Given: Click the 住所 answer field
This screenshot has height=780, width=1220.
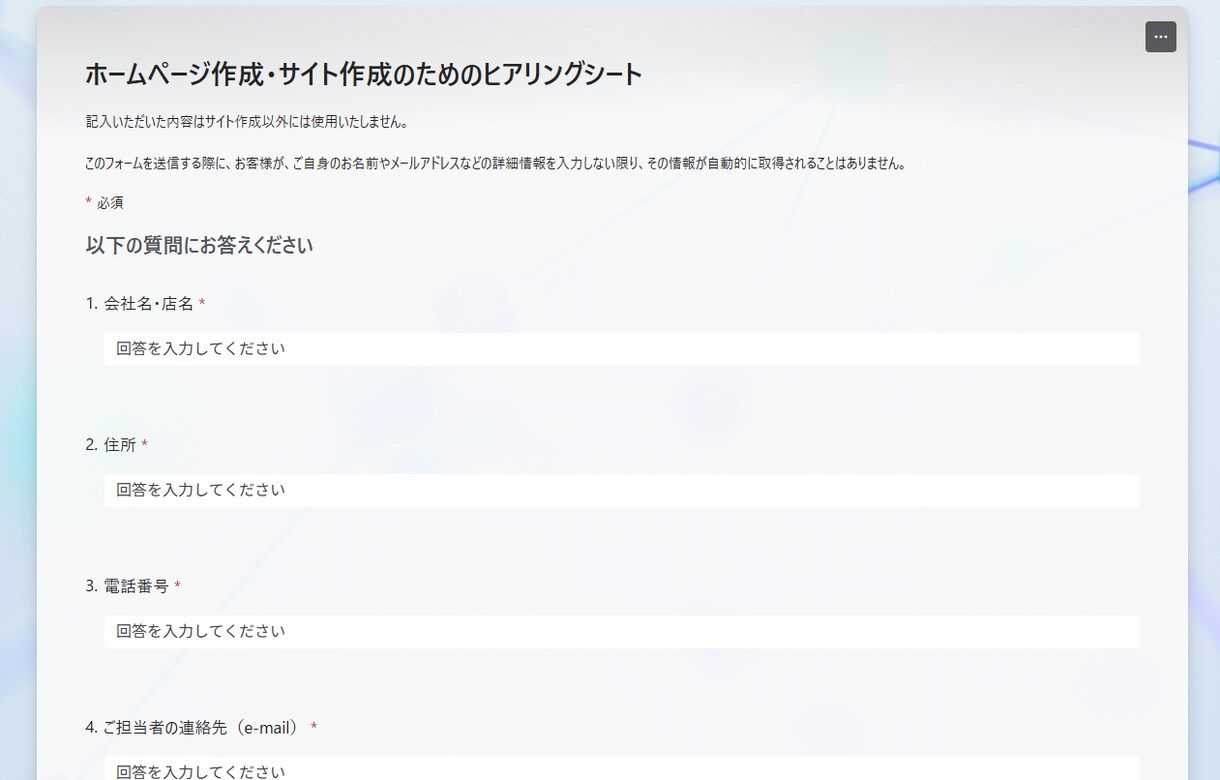Looking at the screenshot, I should 622,490.
